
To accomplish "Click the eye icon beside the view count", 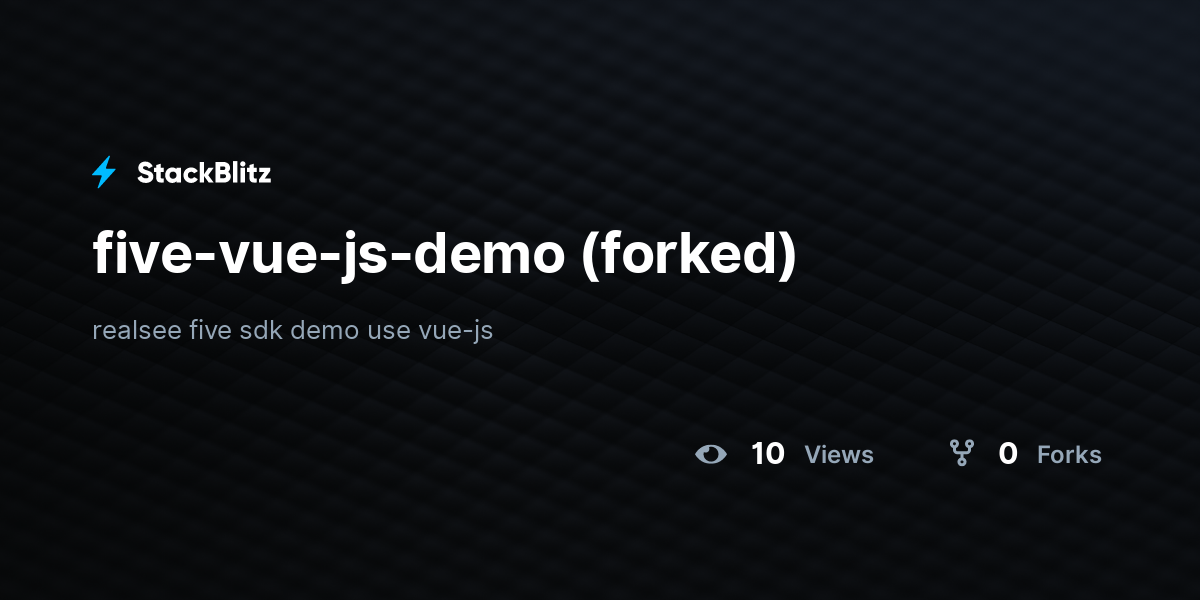I will (x=711, y=454).
